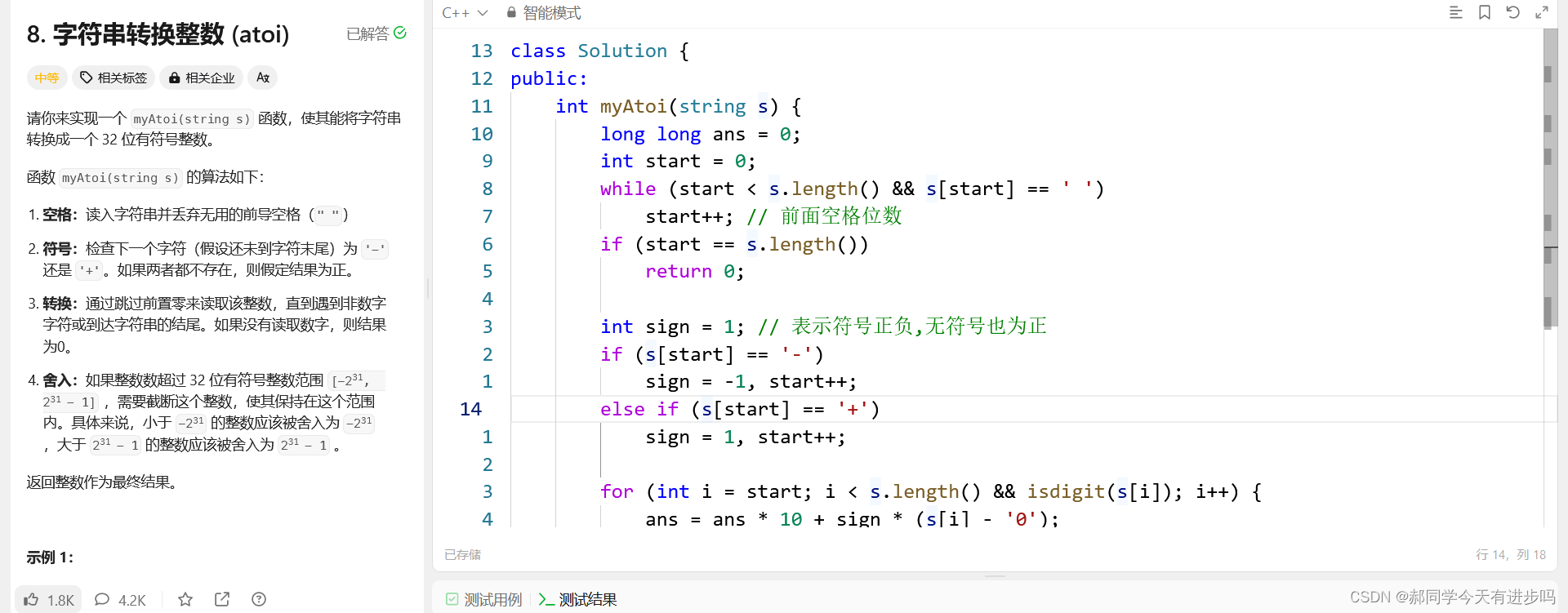Click the 'while (start < s.length()' line

tap(853, 189)
